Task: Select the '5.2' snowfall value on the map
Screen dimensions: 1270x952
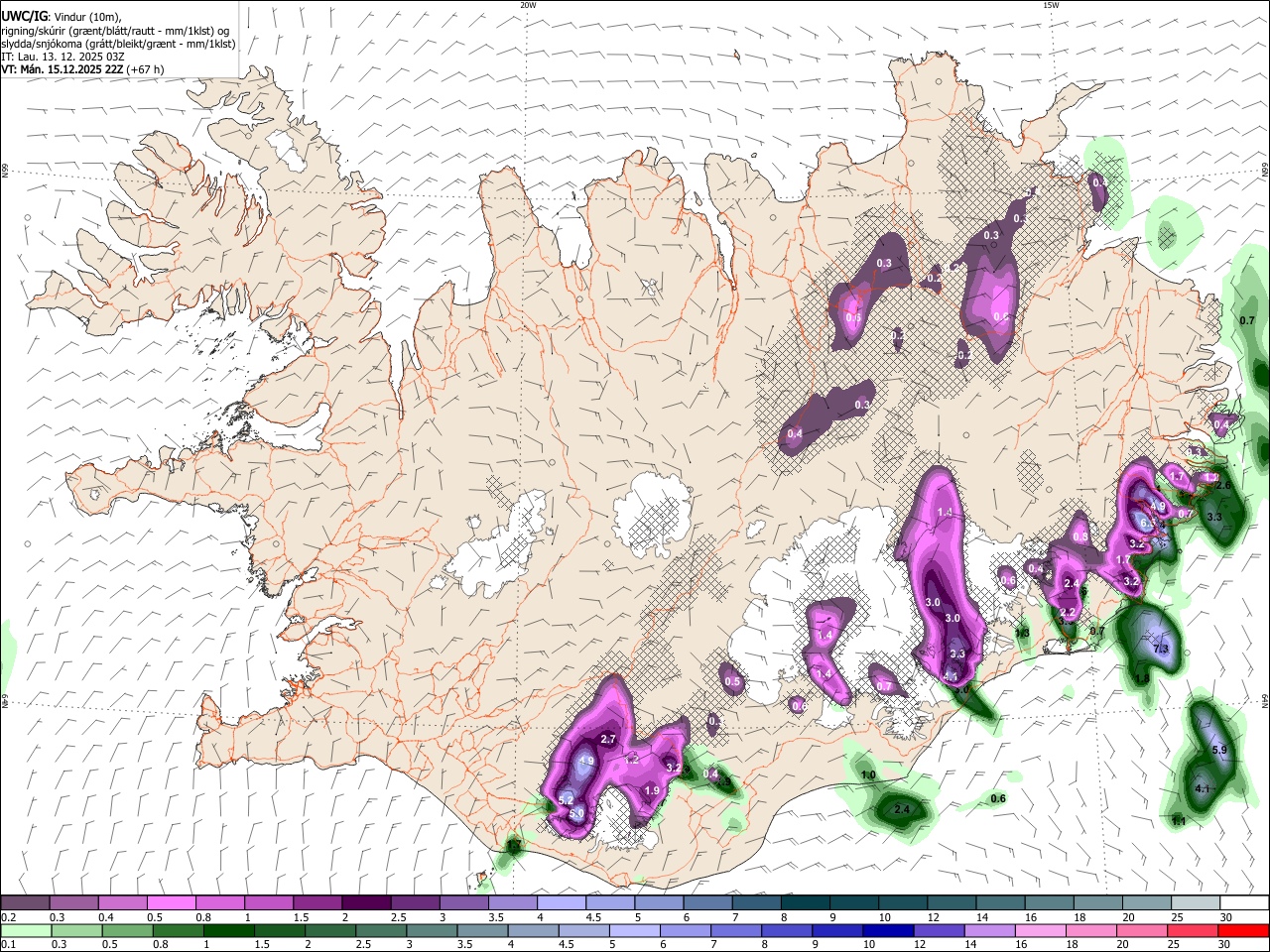Action: [x=567, y=799]
